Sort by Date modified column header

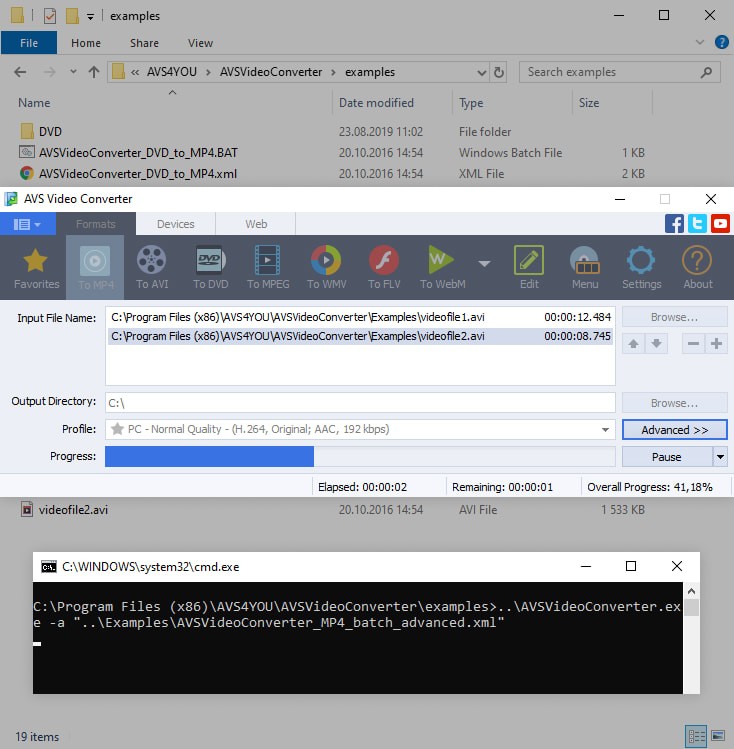376,103
